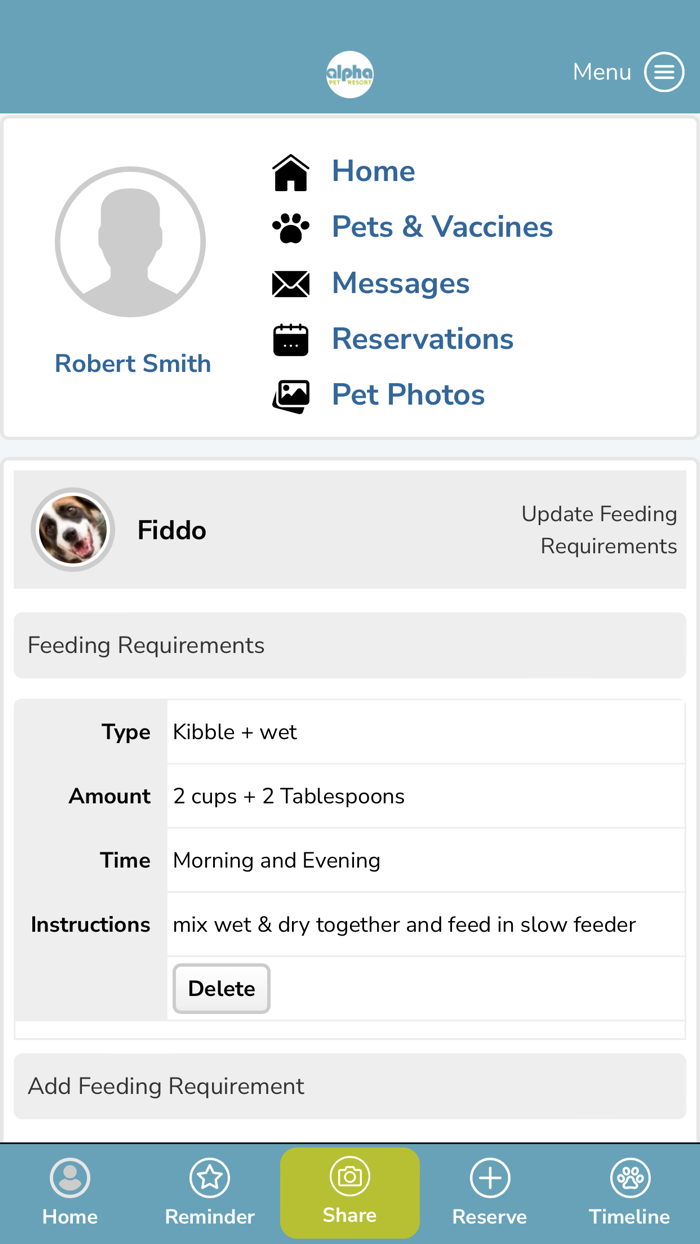The image size is (700, 1244).
Task: Click the Menu label in the header
Action: 601,71
